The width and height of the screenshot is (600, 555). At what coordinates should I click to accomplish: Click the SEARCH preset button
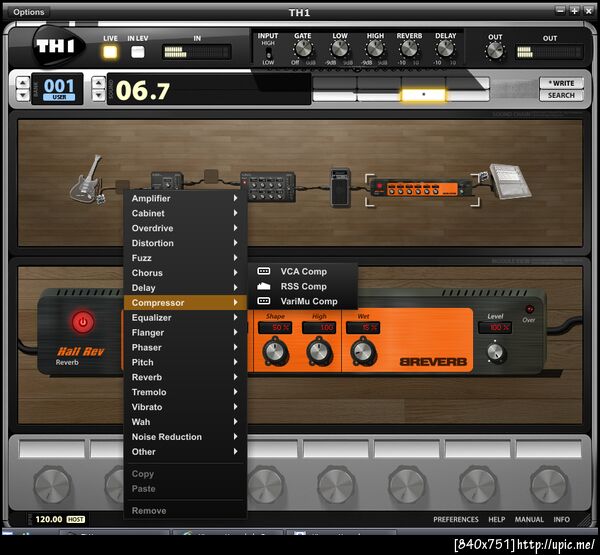[x=561, y=95]
